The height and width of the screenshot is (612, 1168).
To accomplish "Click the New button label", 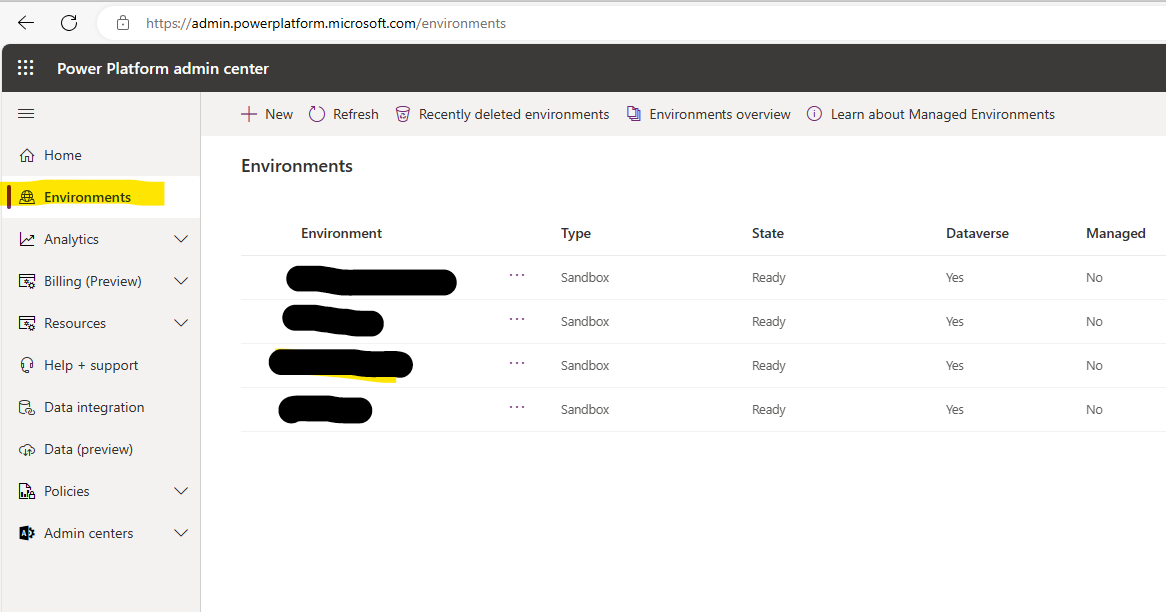I will tap(279, 114).
